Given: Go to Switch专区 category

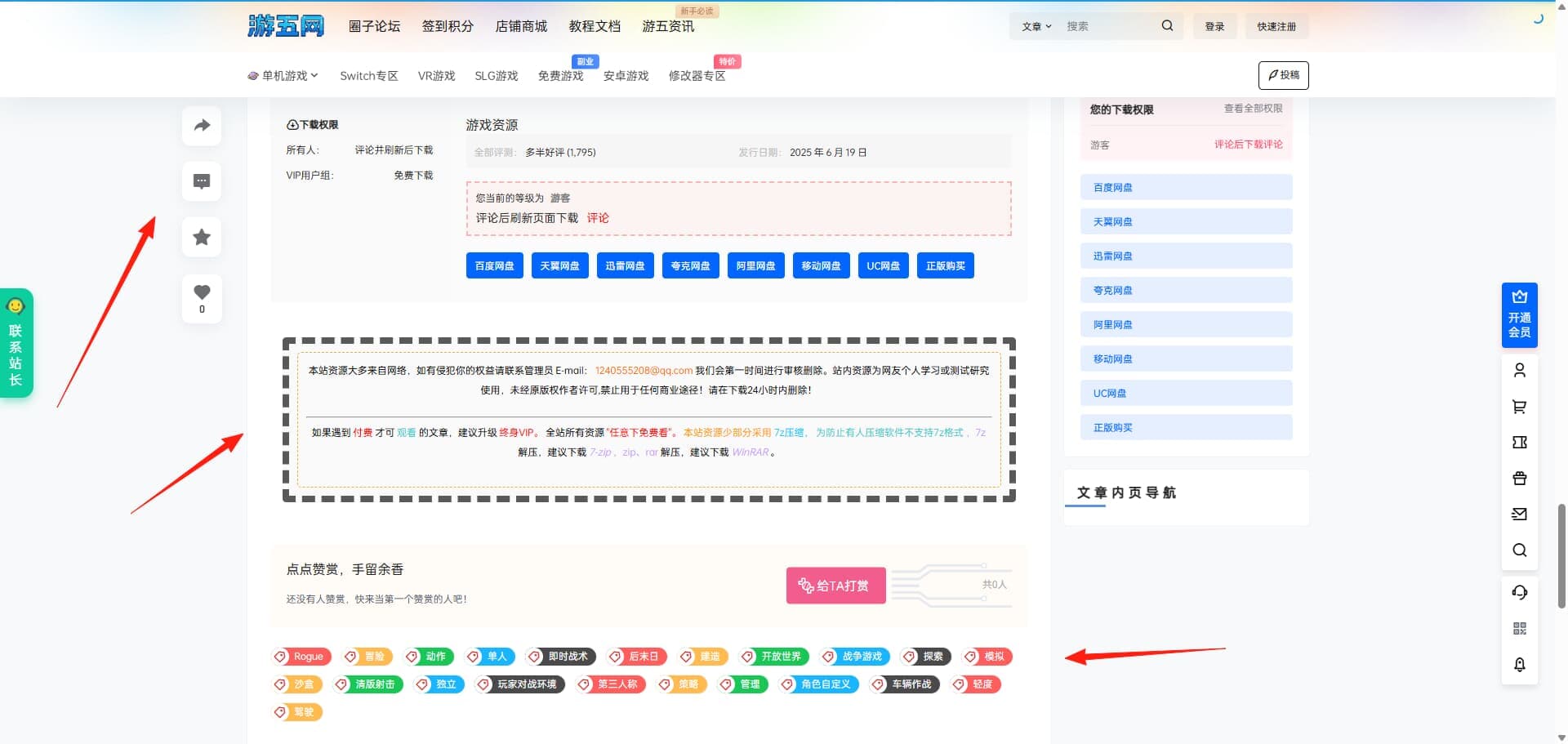Looking at the screenshot, I should (x=369, y=76).
